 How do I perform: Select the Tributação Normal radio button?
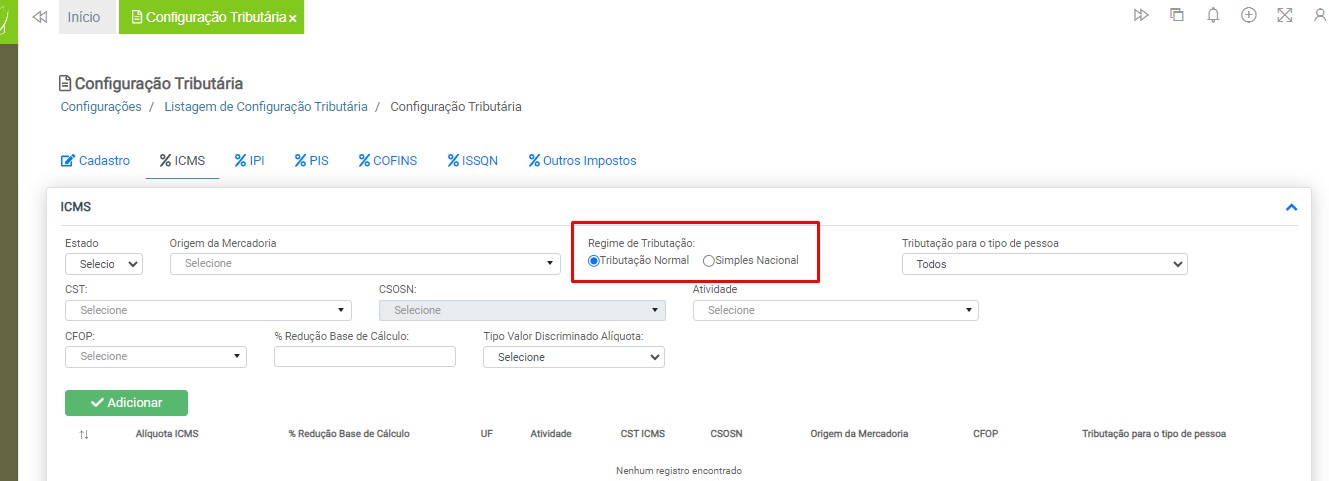[594, 261]
